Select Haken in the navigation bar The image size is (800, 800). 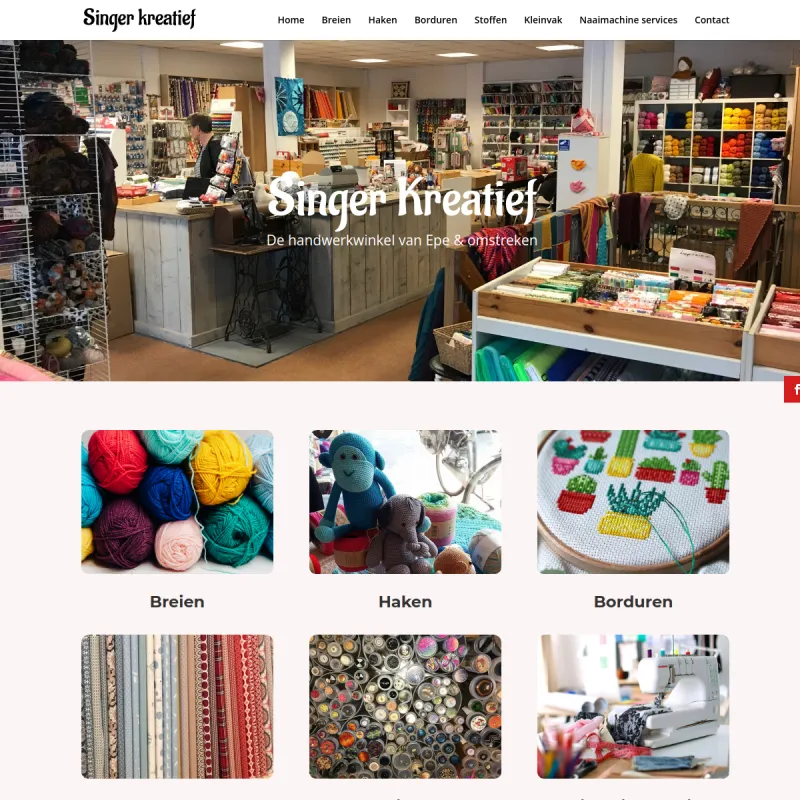pyautogui.click(x=383, y=20)
